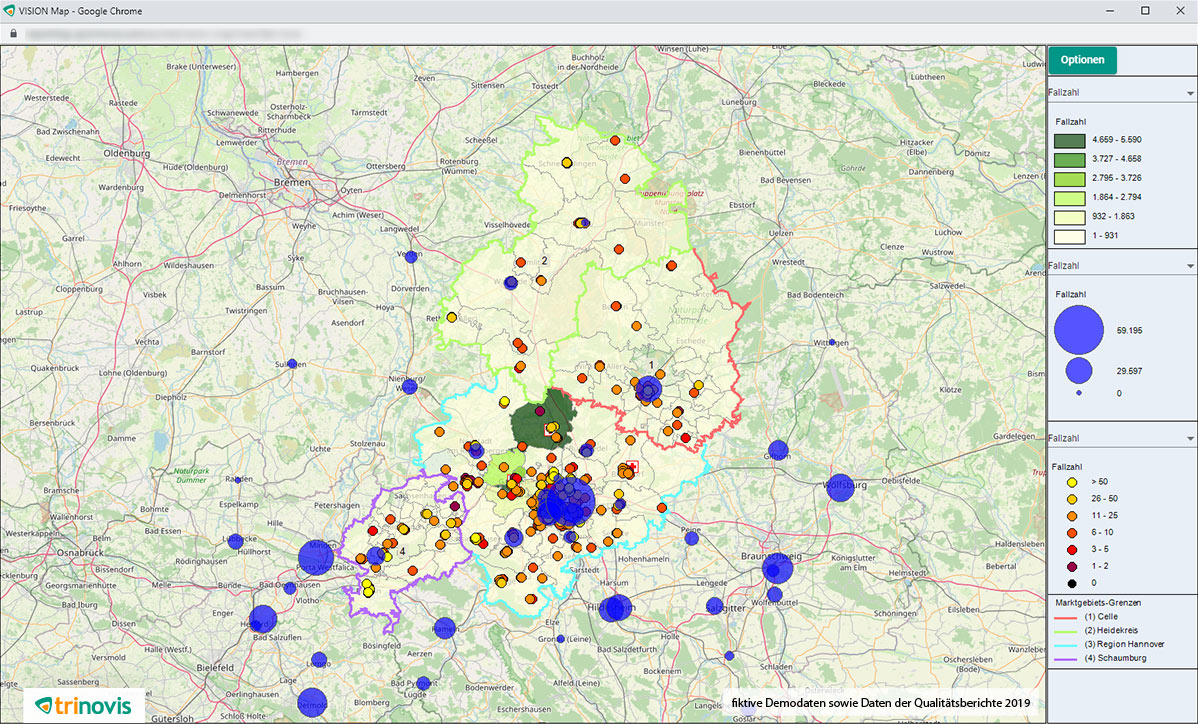
Task: Click the yellow > 50 legend dot
Action: [x=1070, y=482]
